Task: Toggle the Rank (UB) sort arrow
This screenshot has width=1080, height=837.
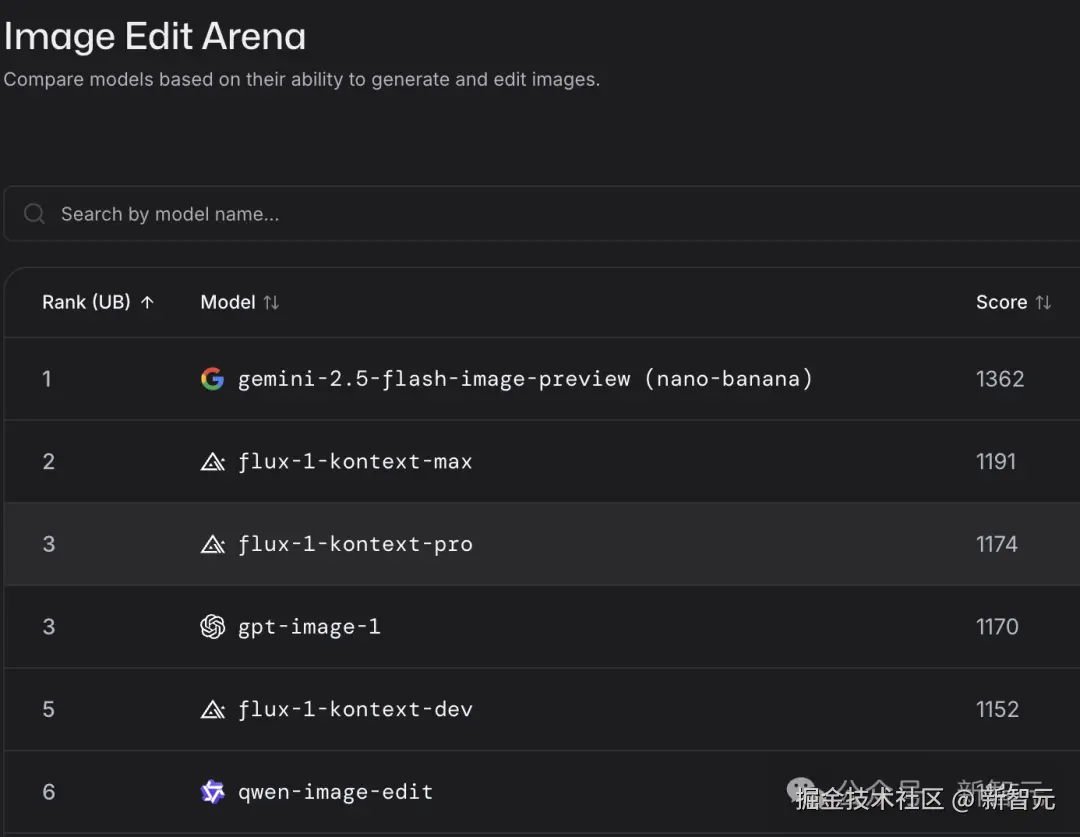Action: tap(147, 302)
